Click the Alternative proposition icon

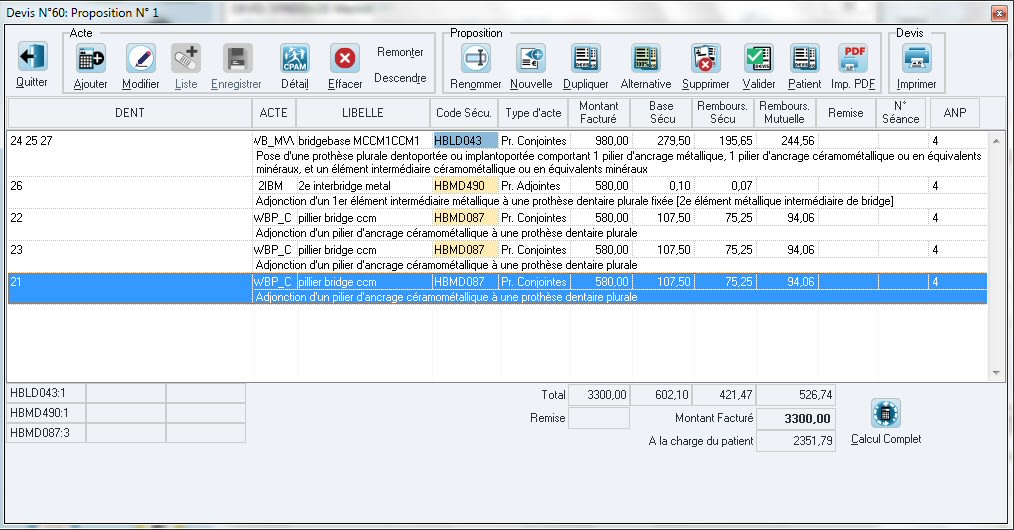tap(646, 60)
